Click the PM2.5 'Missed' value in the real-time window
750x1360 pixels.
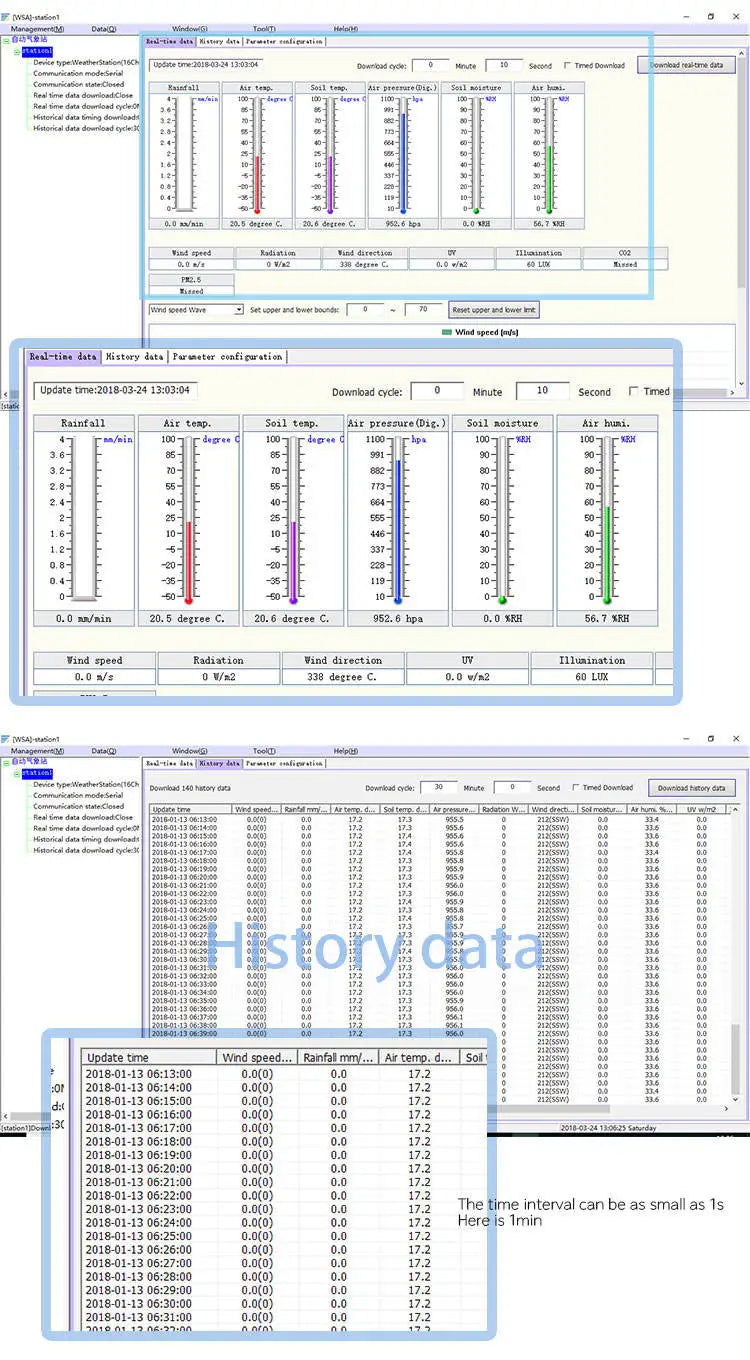click(191, 292)
